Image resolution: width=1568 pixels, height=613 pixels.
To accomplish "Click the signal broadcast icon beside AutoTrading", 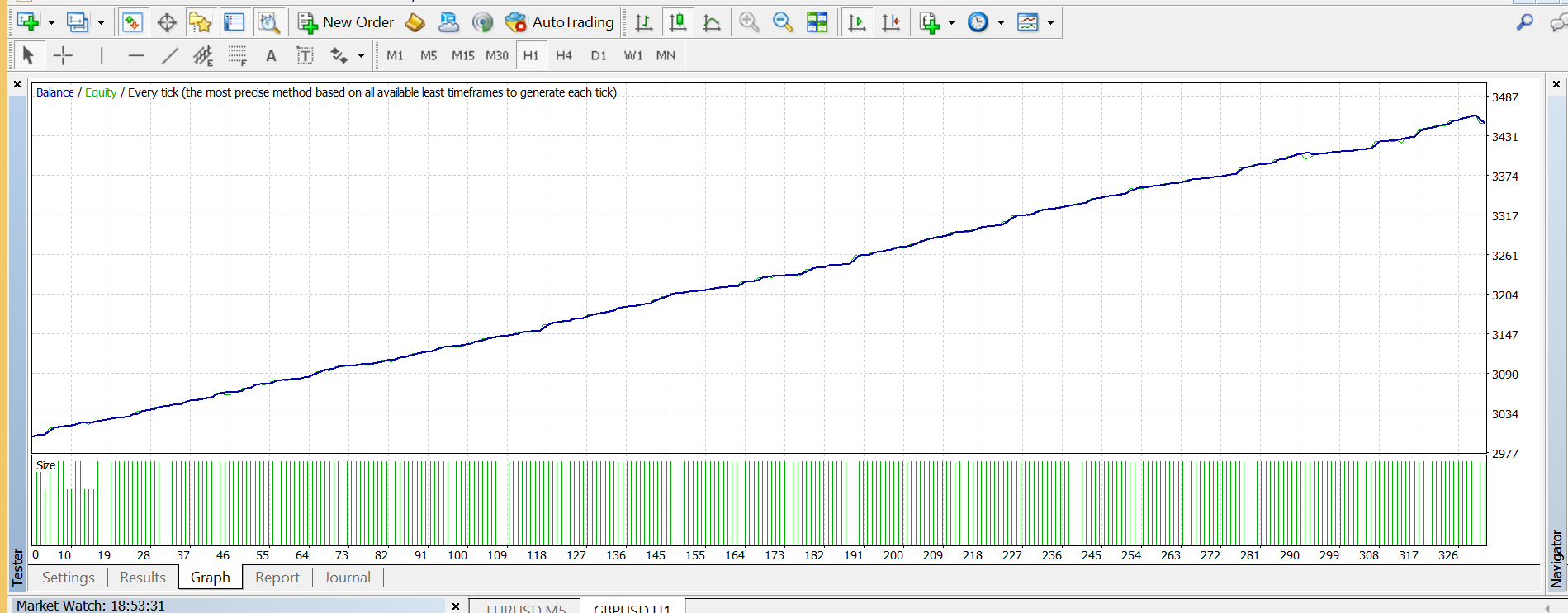I will [483, 22].
